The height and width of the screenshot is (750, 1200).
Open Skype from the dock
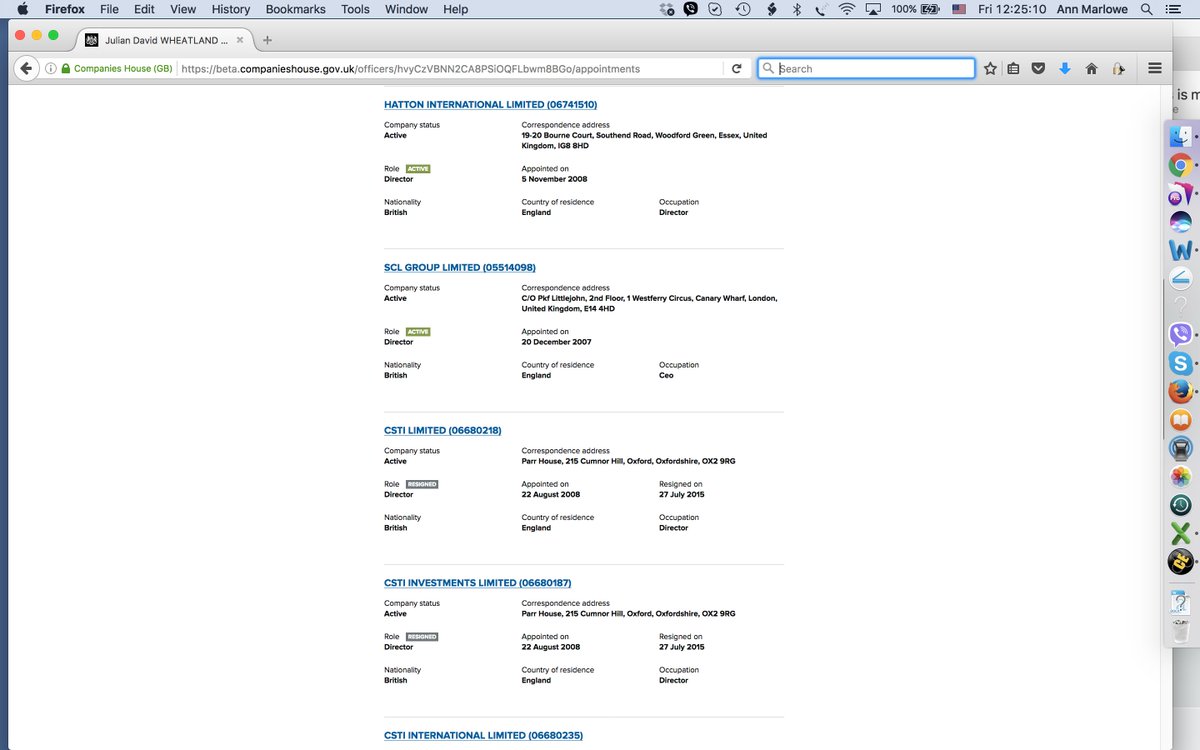pos(1180,364)
